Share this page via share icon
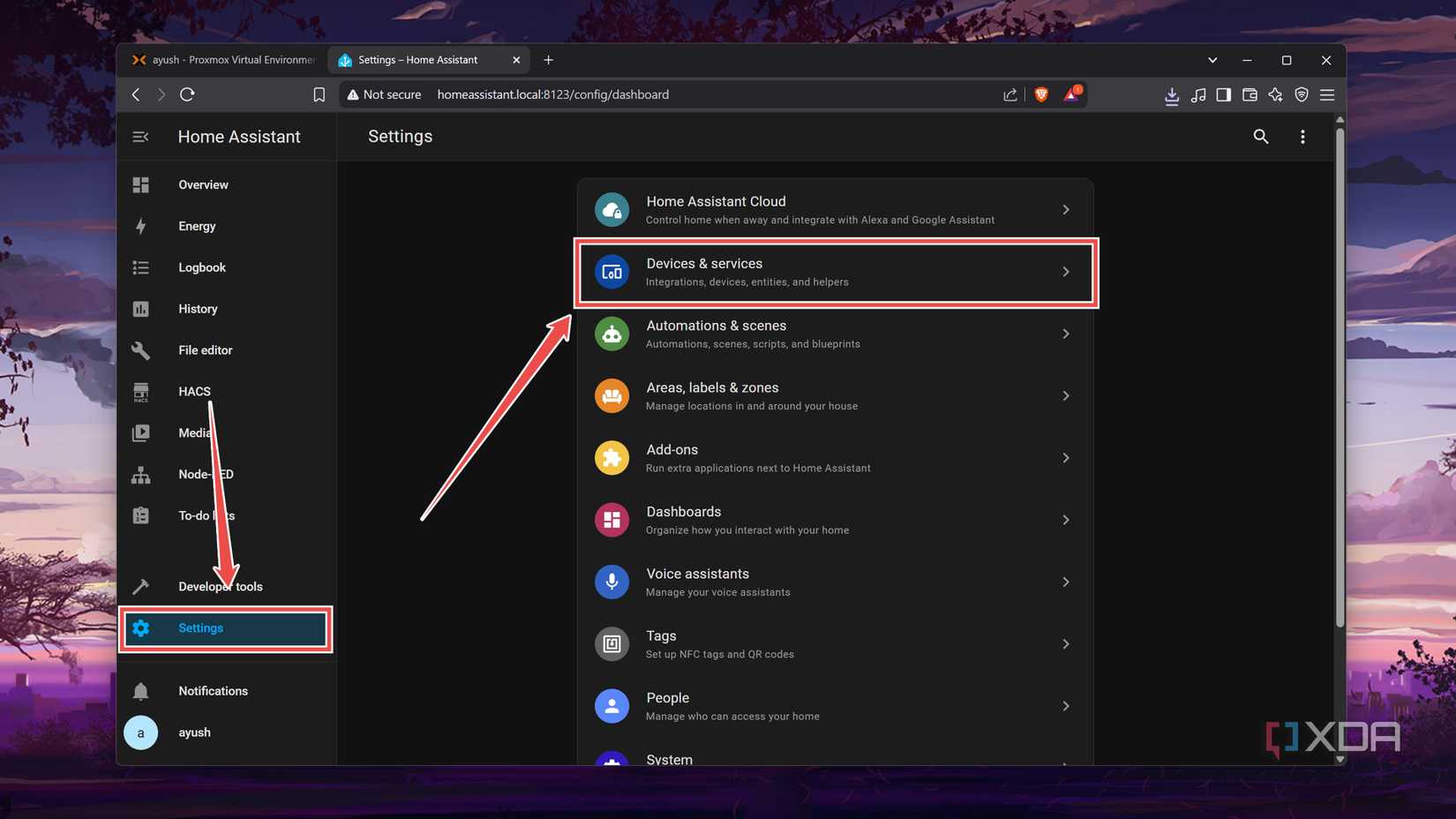The width and height of the screenshot is (1456, 819). (1010, 94)
